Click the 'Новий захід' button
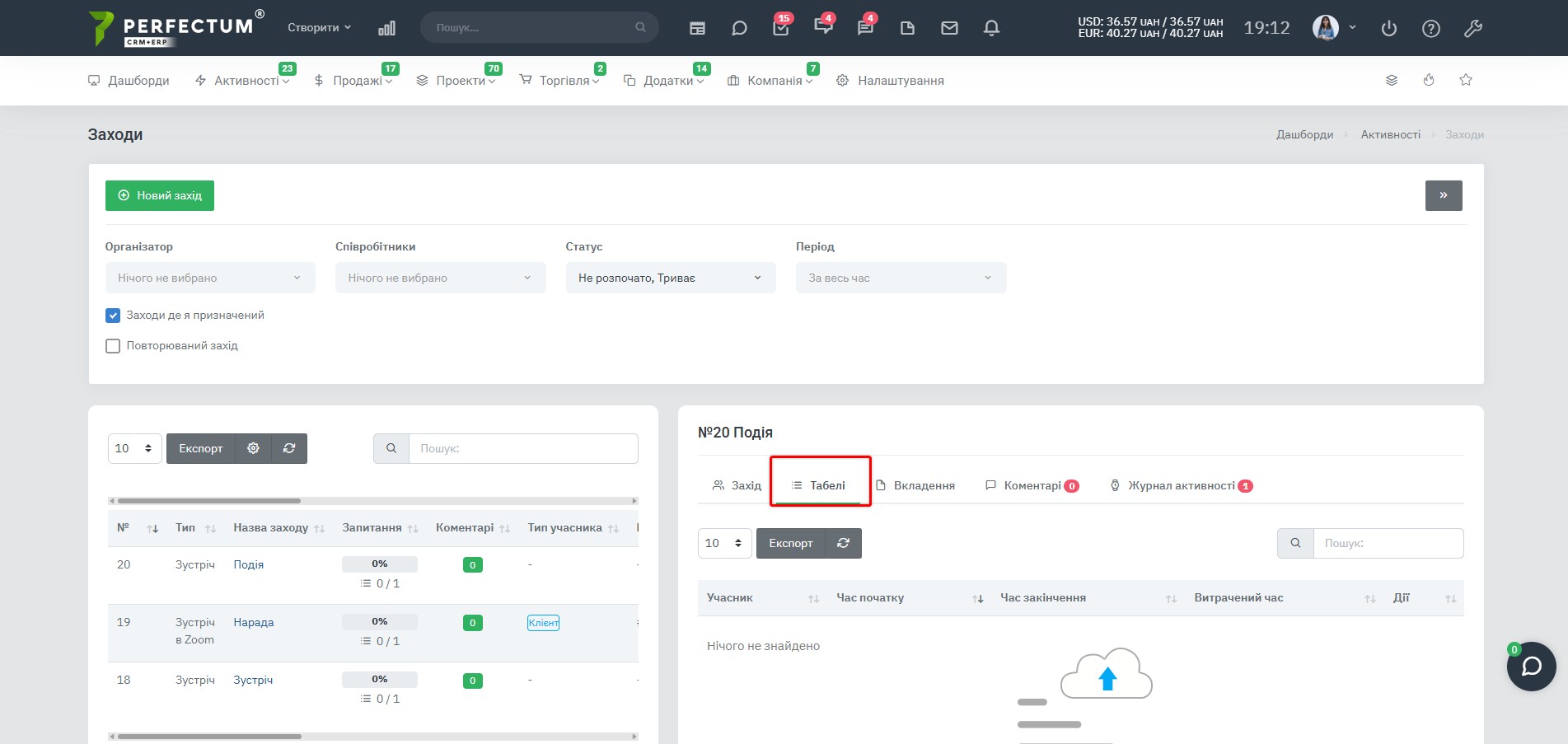The width and height of the screenshot is (1568, 744). tap(160, 195)
